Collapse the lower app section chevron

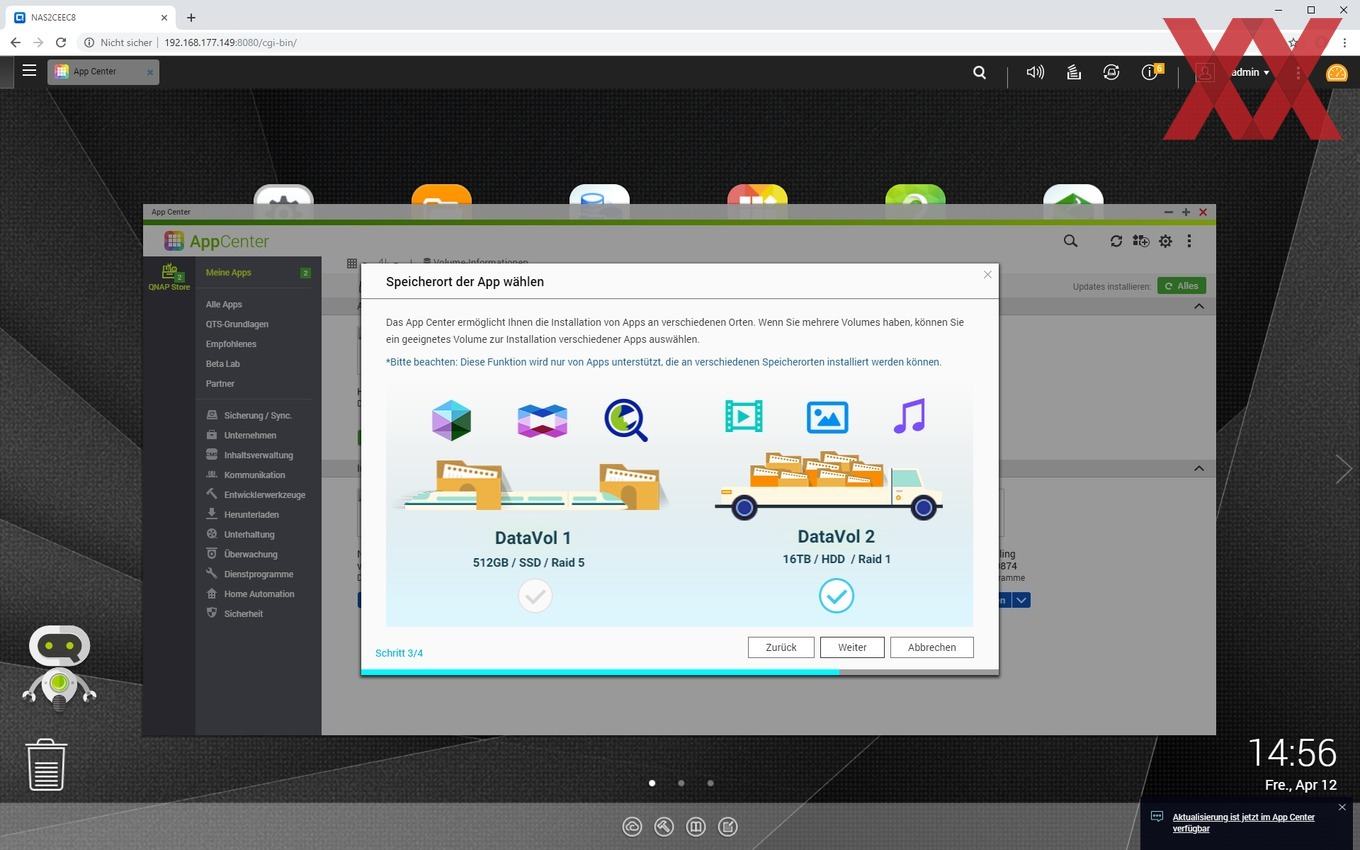click(1199, 468)
